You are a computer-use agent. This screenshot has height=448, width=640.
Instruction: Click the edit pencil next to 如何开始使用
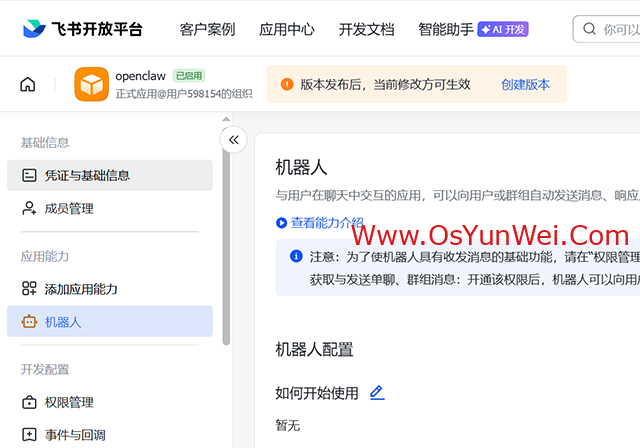tap(377, 393)
